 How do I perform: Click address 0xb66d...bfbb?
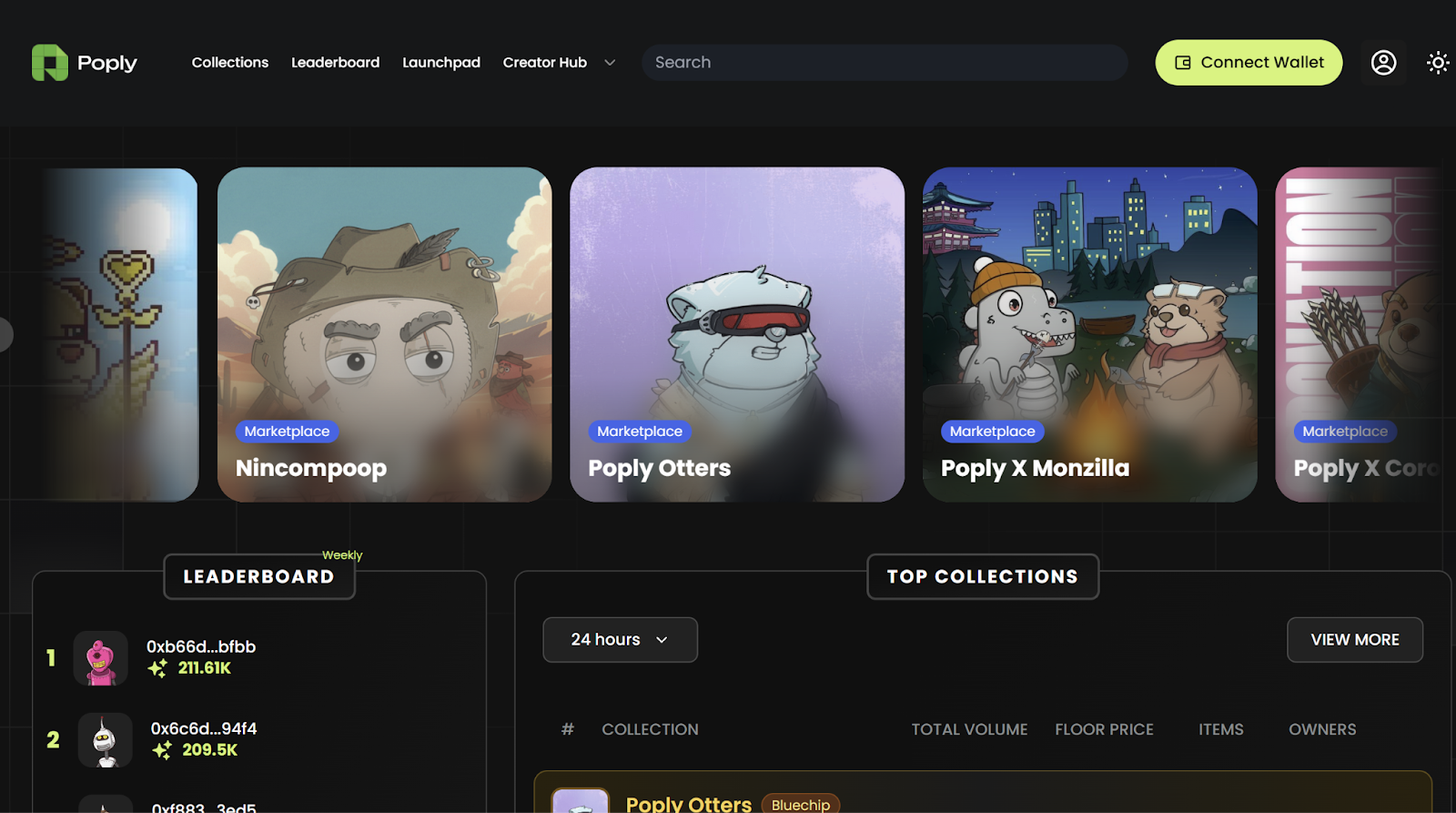pyautogui.click(x=201, y=646)
